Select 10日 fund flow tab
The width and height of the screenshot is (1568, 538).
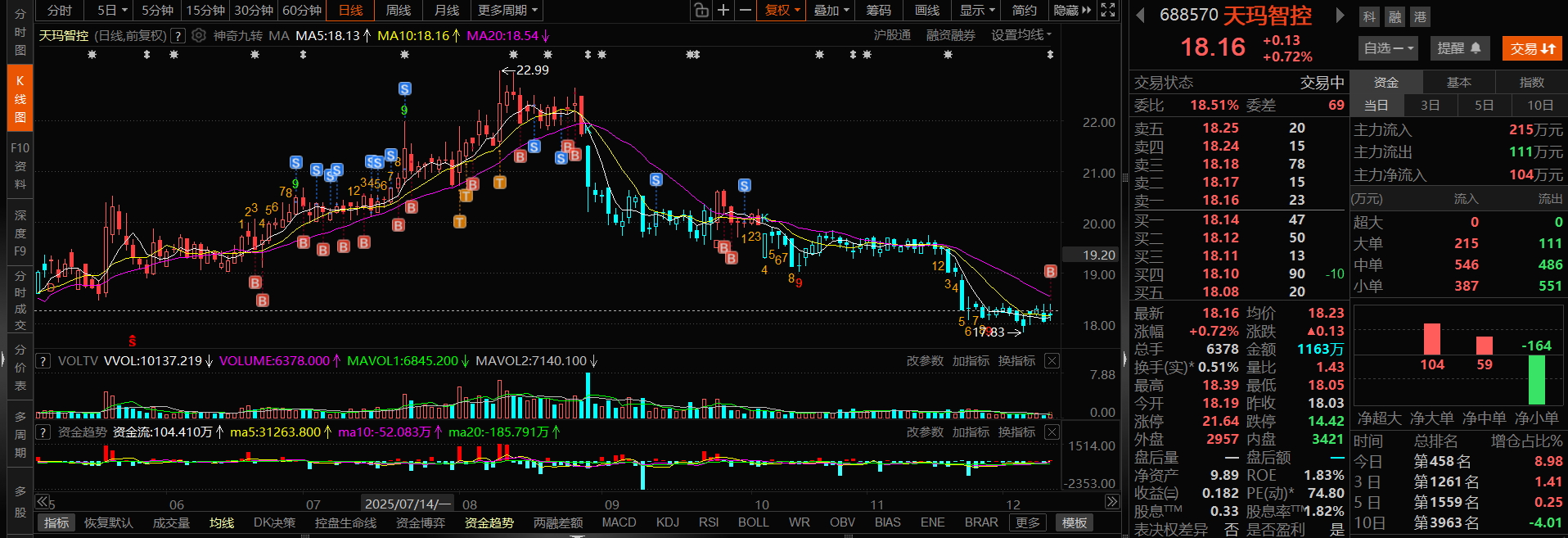point(1539,105)
